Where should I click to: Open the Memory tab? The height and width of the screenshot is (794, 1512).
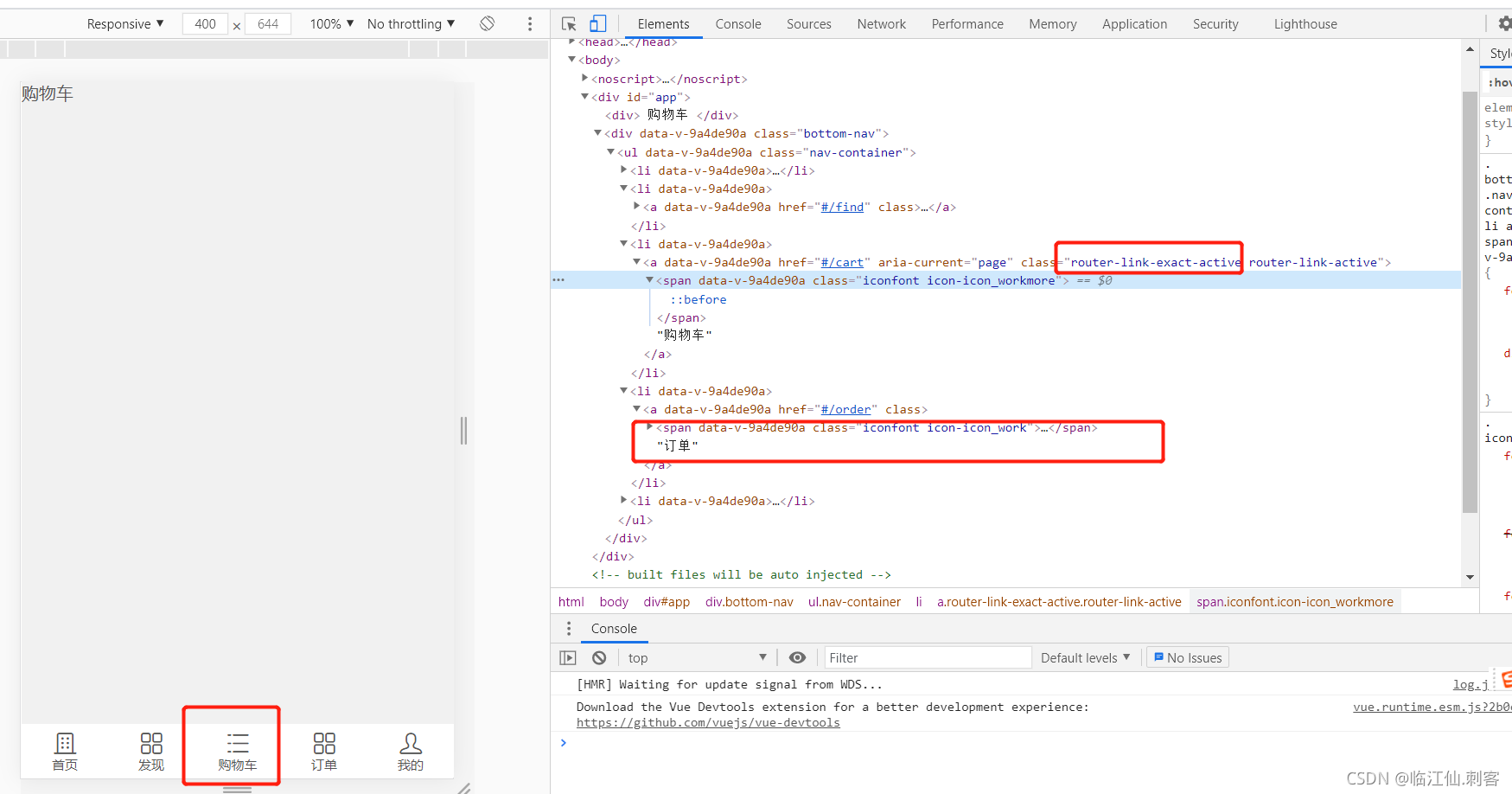click(x=1053, y=24)
